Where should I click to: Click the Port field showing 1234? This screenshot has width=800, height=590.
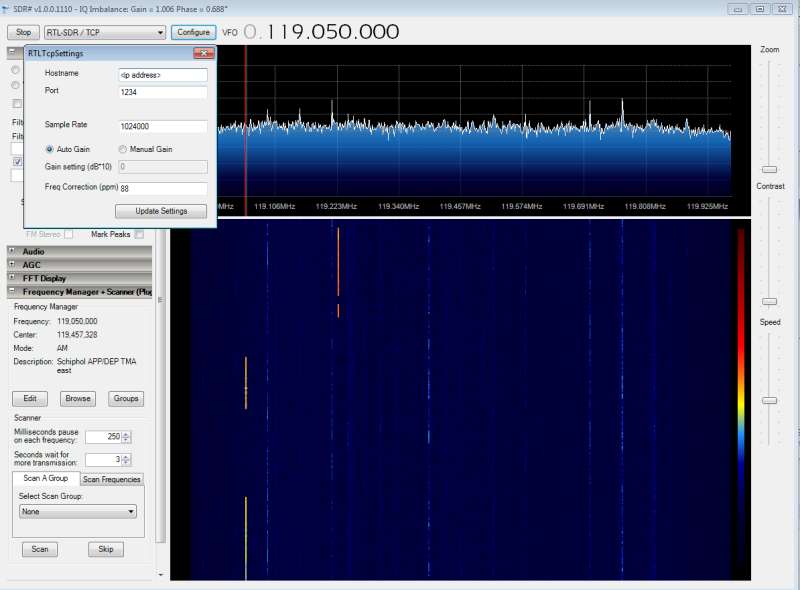(163, 92)
